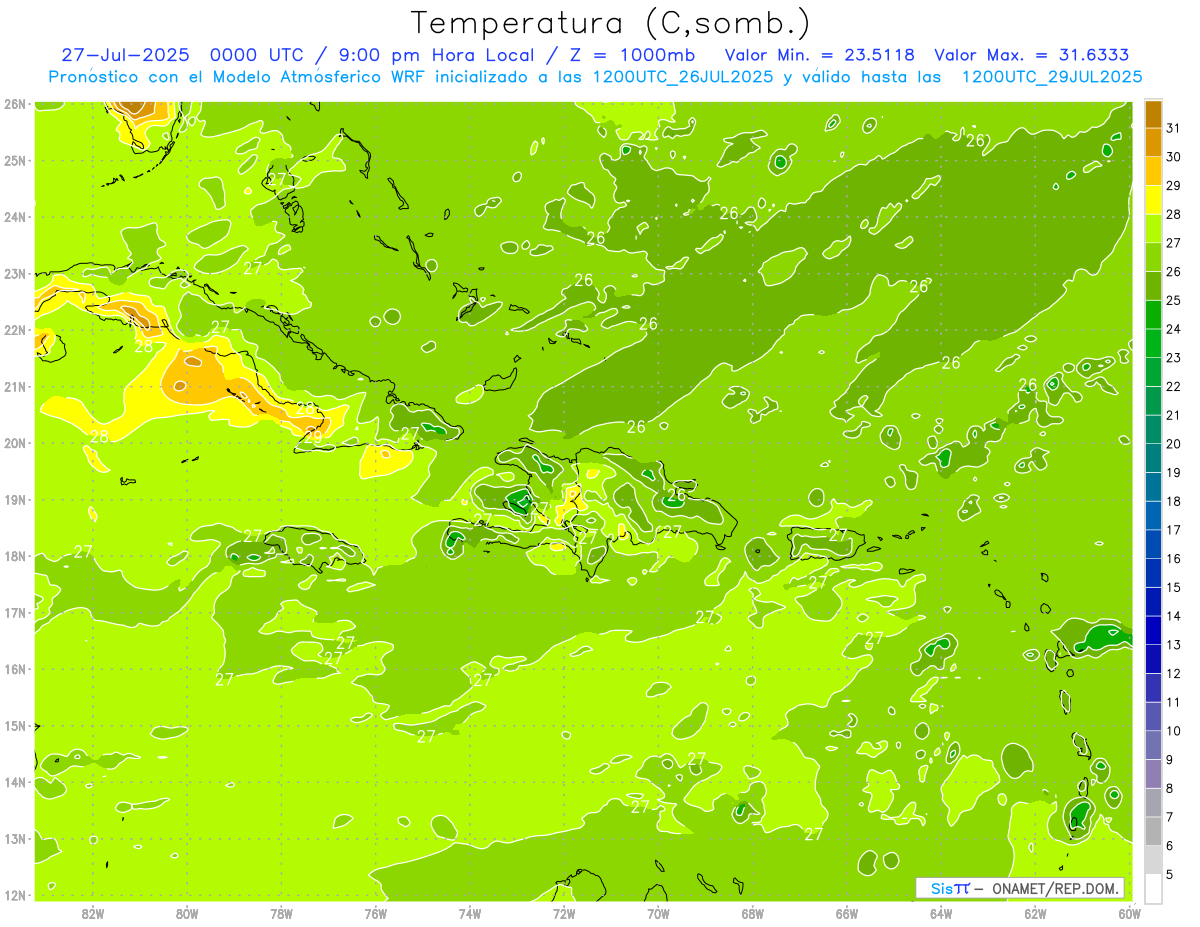The height and width of the screenshot is (927, 1200).
Task: Click the latitude label "15N"
Action: click(x=15, y=725)
